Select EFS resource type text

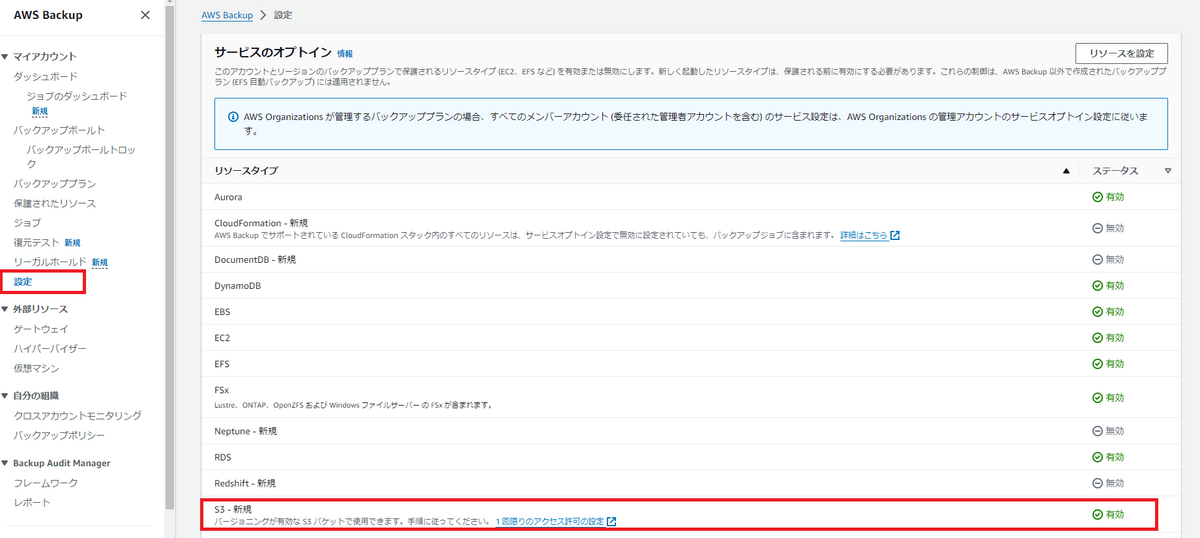(222, 364)
